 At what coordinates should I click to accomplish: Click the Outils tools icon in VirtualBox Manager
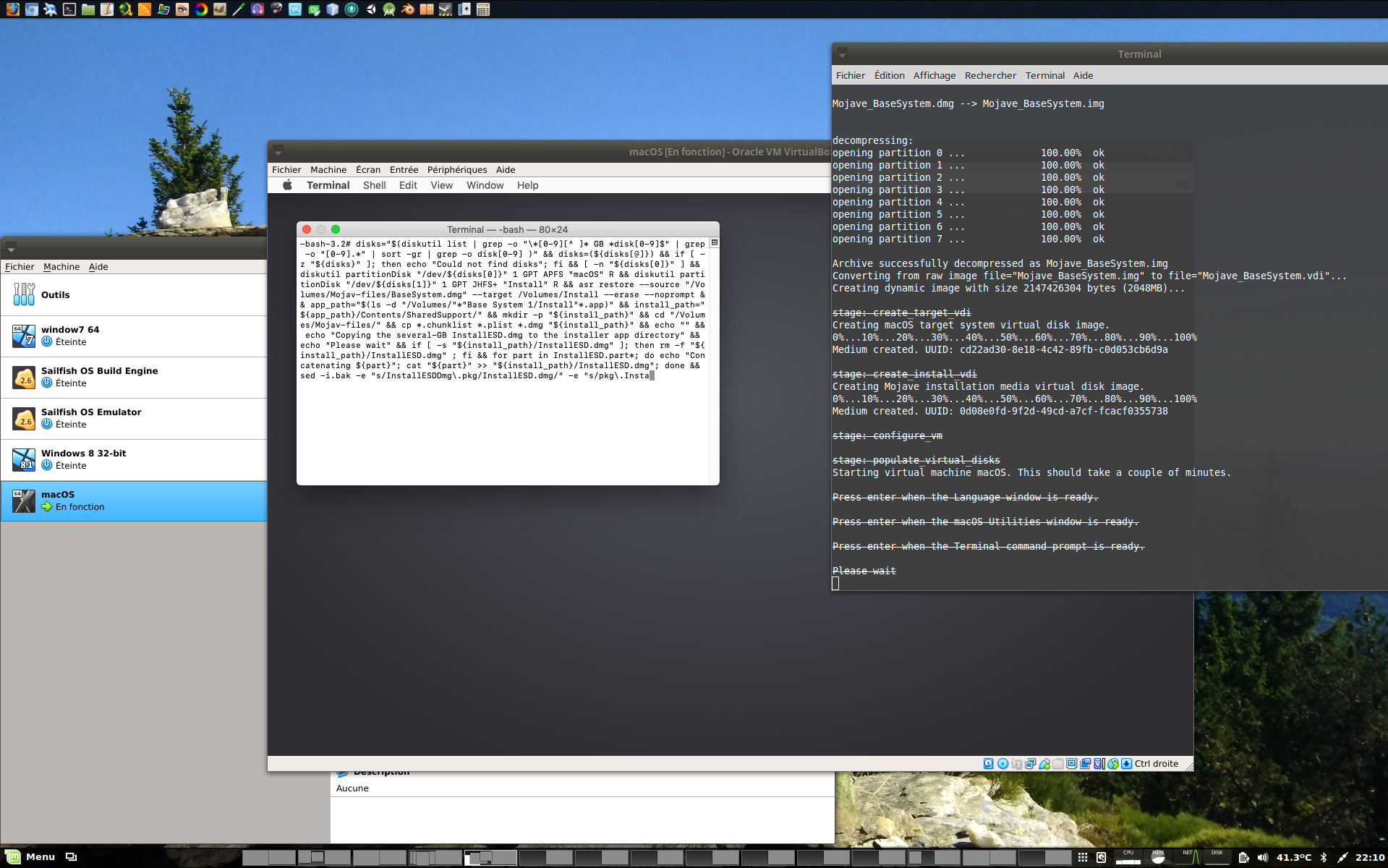click(24, 294)
